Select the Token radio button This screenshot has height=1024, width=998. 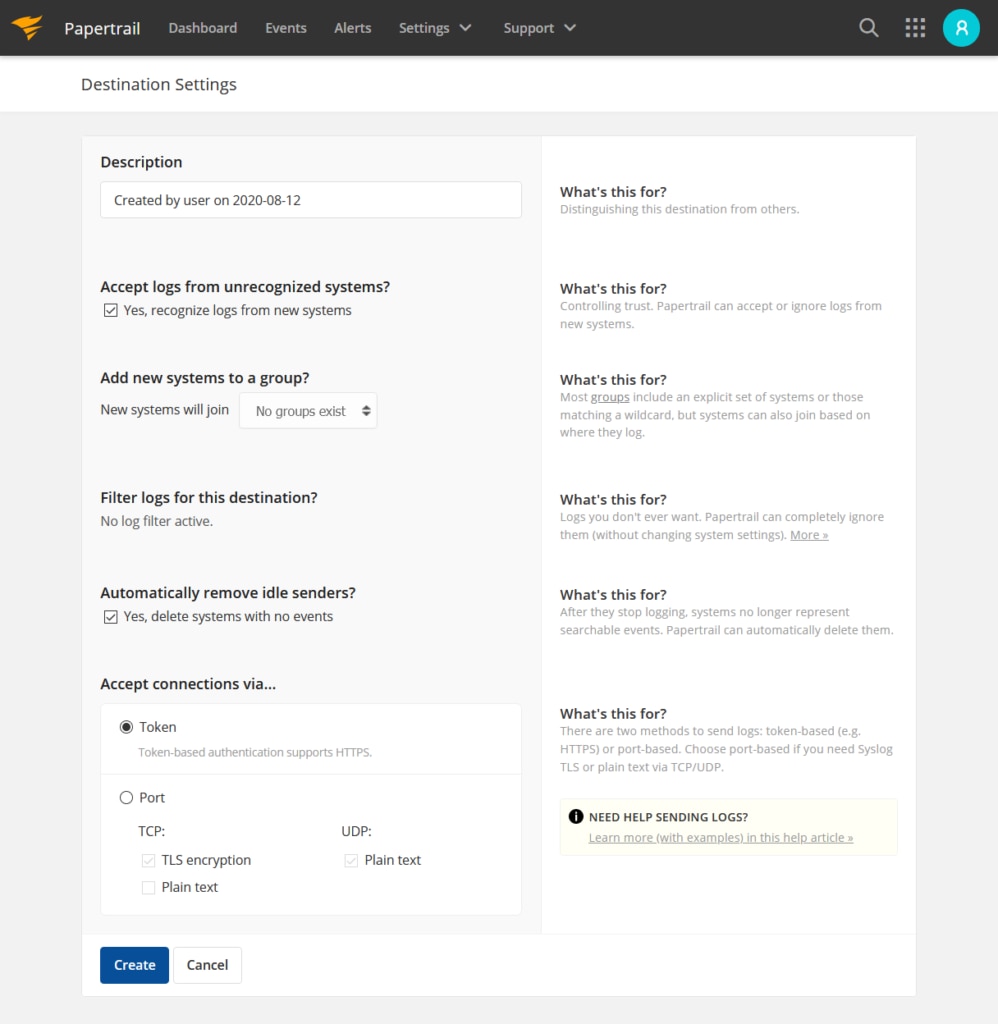[126, 727]
